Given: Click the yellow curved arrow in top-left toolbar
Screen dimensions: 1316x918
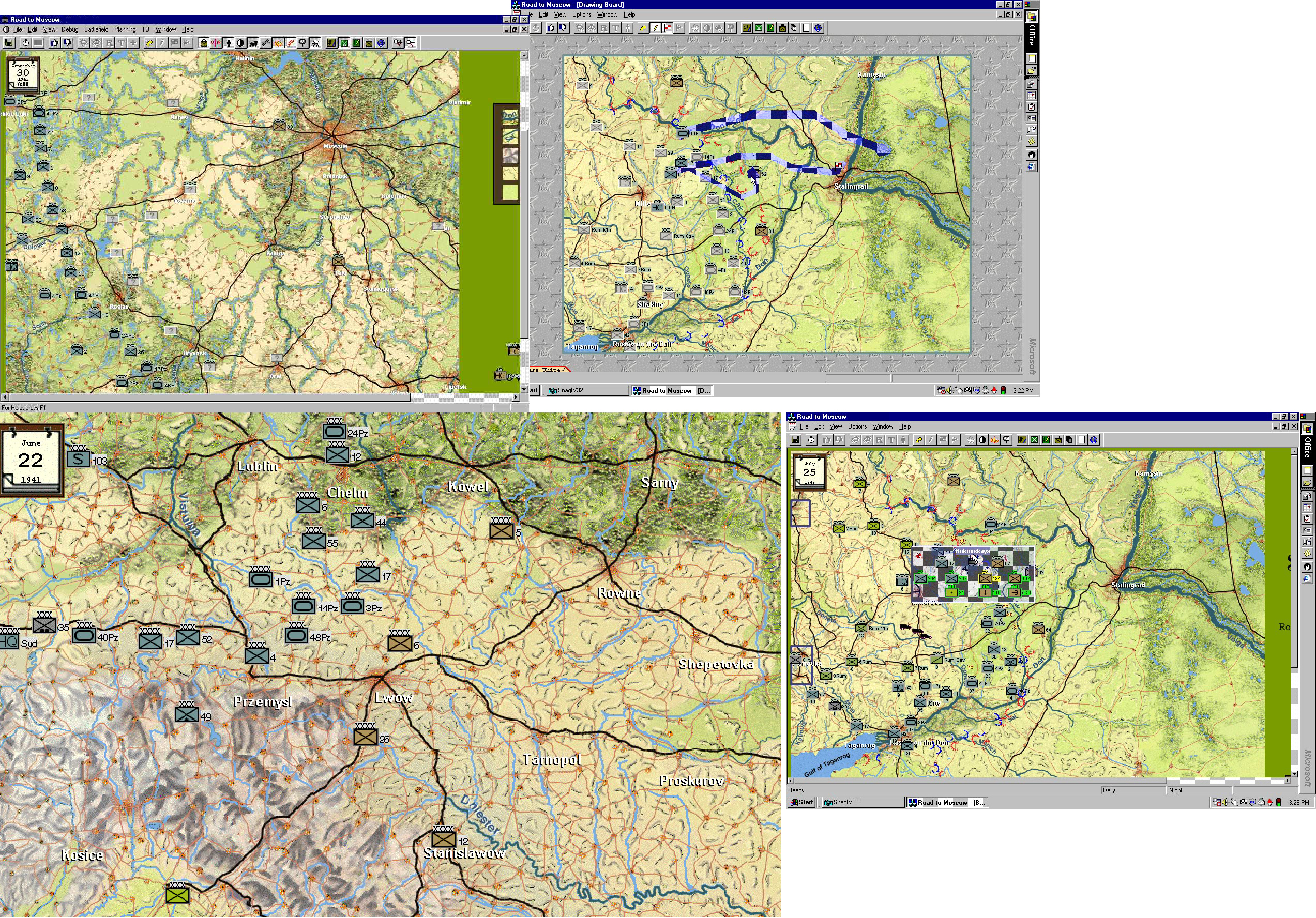Looking at the screenshot, I should [149, 43].
